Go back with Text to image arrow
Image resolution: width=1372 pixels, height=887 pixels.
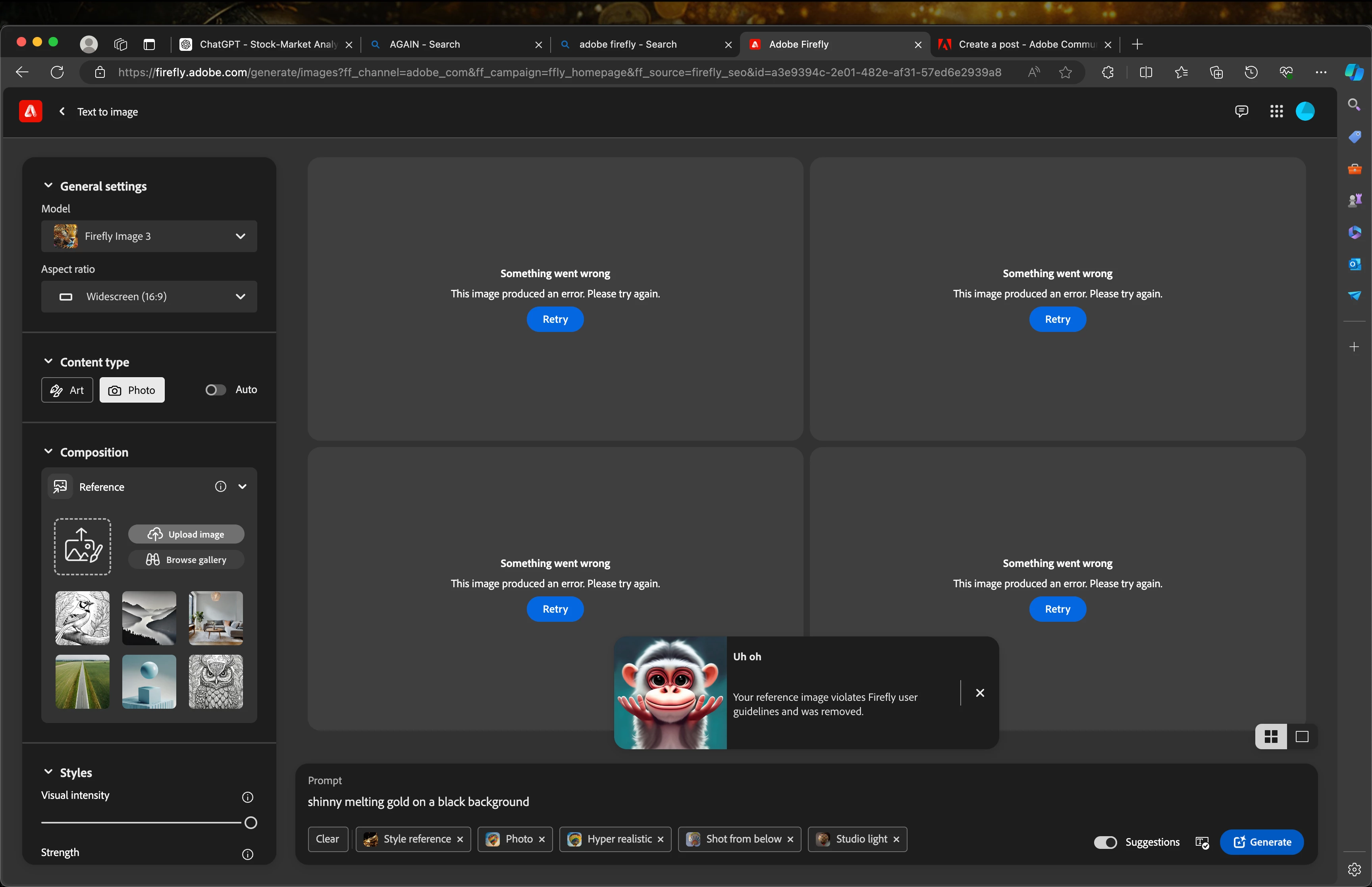[62, 111]
